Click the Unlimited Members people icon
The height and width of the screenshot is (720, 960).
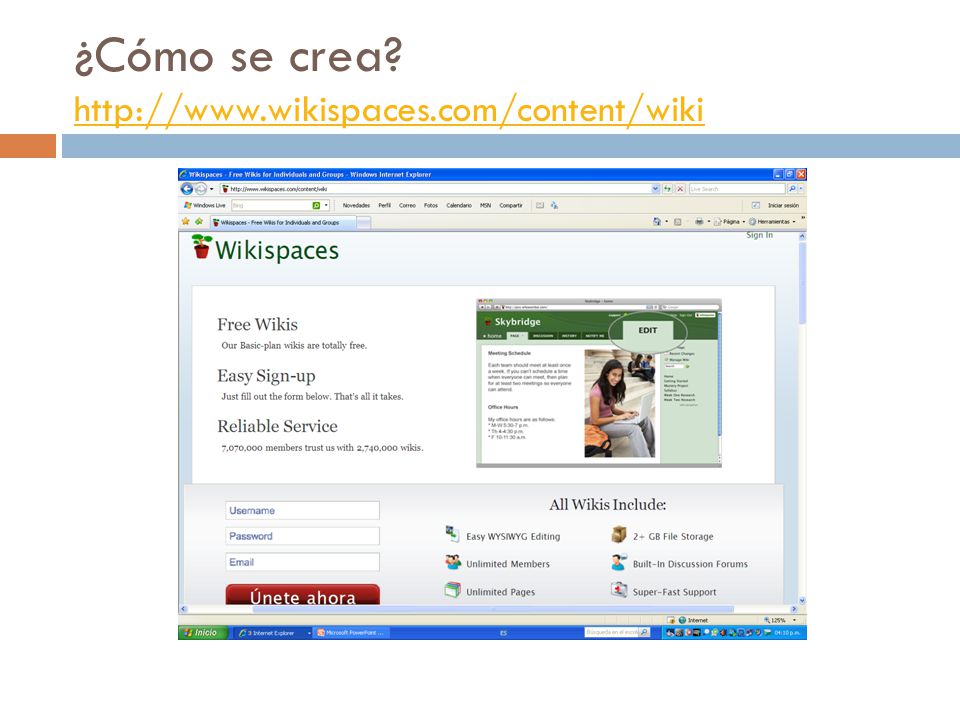pos(453,562)
